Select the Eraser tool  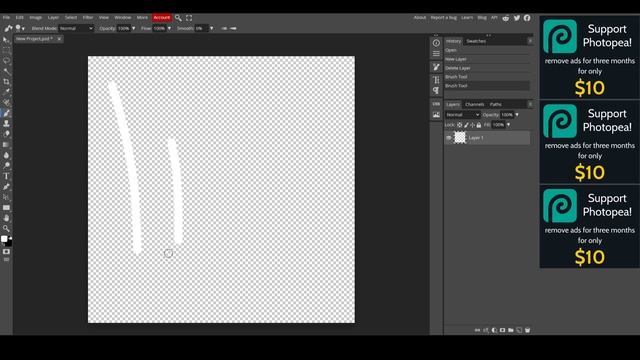click(x=6, y=134)
